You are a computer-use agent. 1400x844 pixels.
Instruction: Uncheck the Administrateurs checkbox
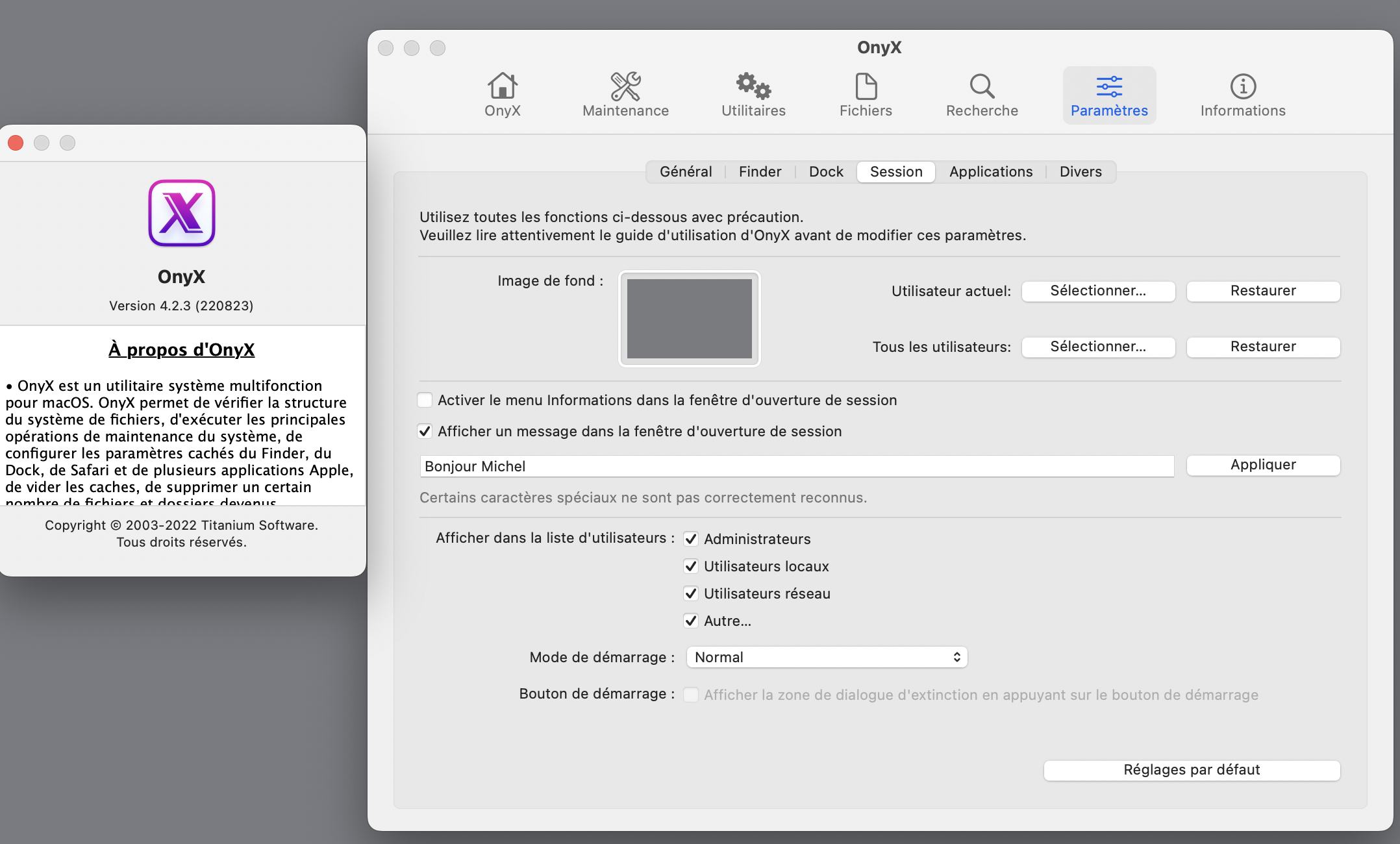[x=691, y=540]
